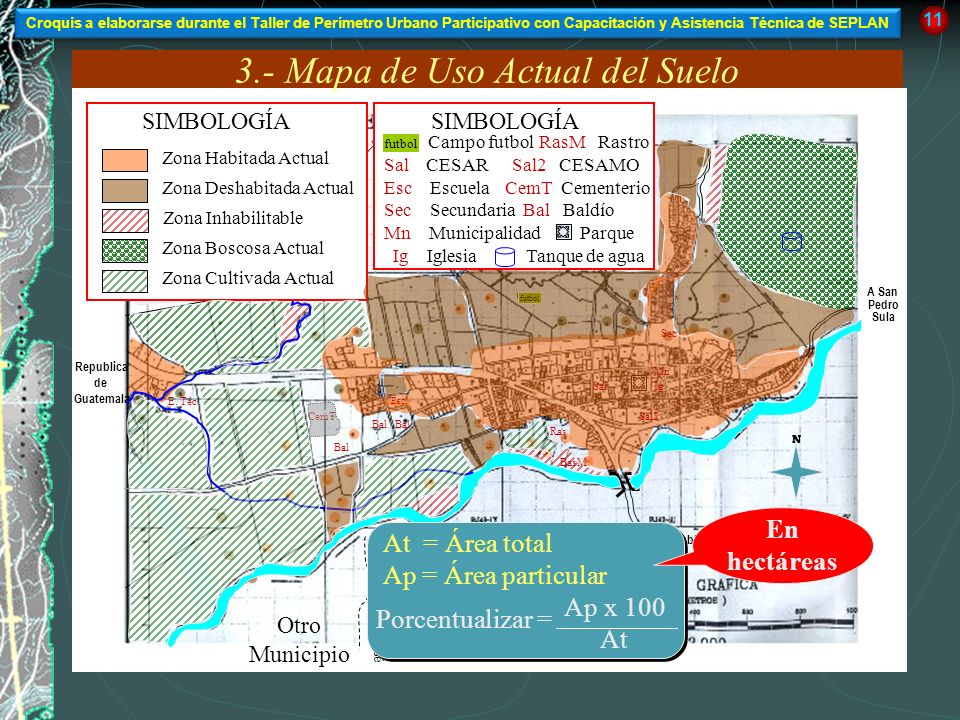Select the green-dotted Zona Boscosa Actual swatch
This screenshot has width=960, height=720.
(x=125, y=250)
